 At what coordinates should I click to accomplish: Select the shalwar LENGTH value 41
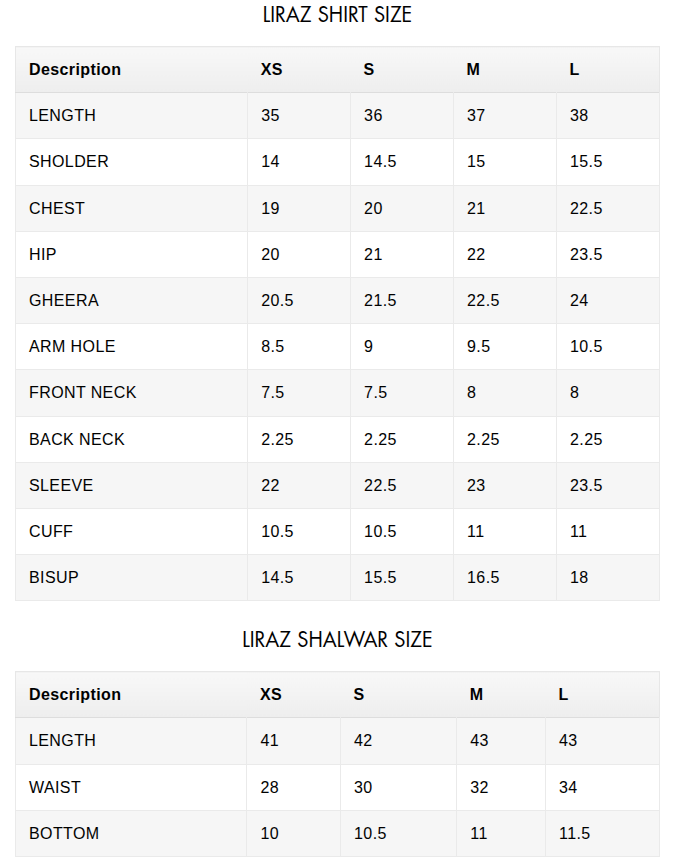tap(269, 740)
